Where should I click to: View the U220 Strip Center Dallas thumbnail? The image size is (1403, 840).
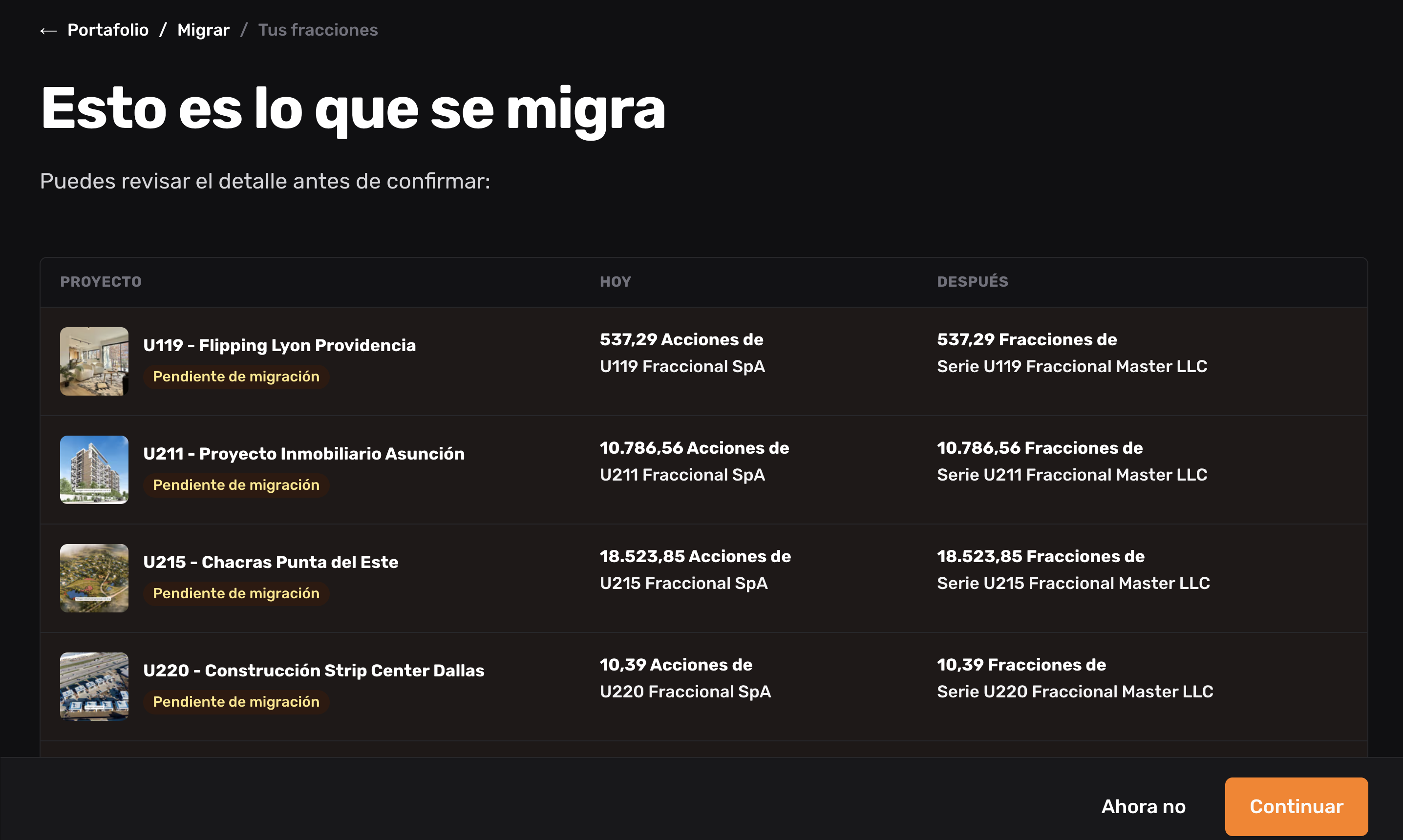(94, 686)
